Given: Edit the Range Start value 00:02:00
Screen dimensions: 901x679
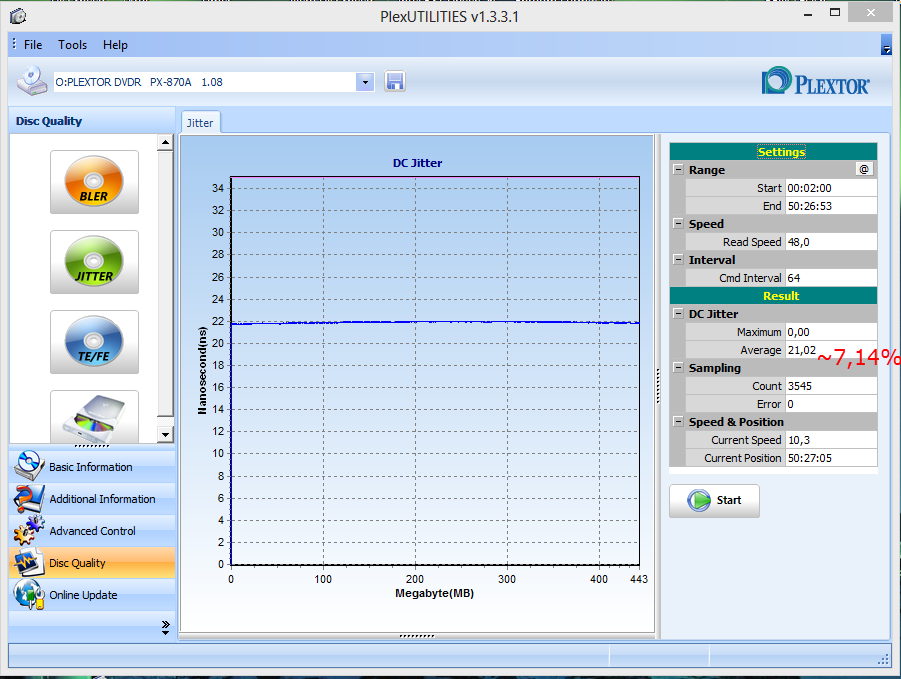Looking at the screenshot, I should pos(831,188).
